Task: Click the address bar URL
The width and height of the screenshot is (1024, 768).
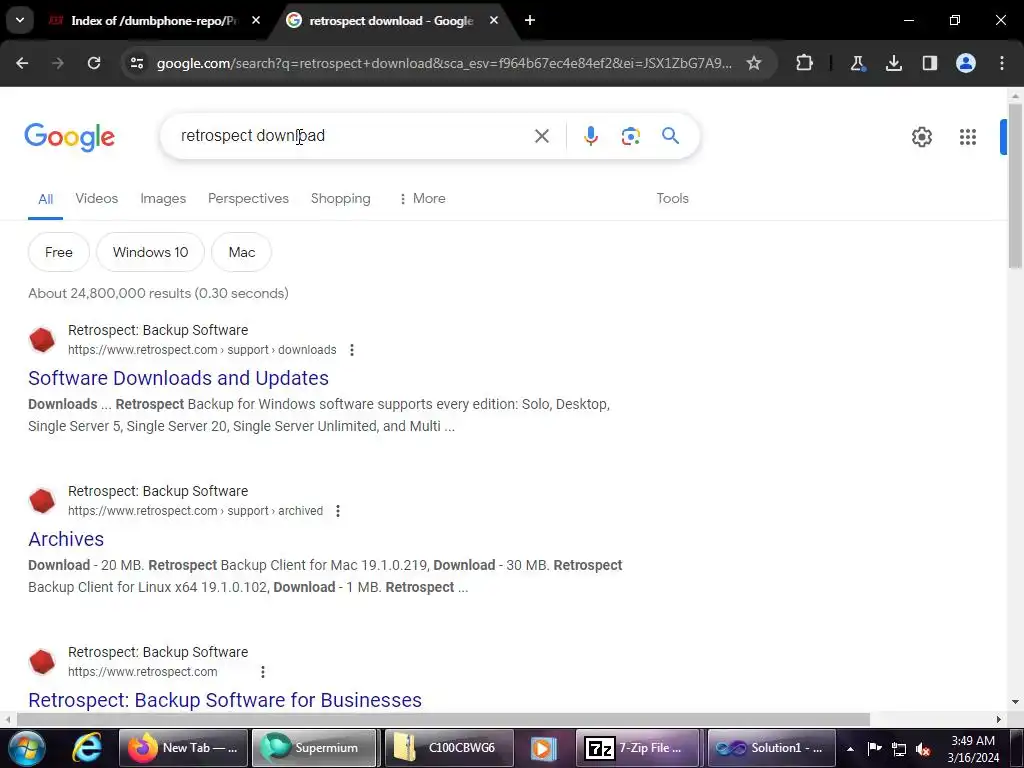Action: click(x=444, y=63)
